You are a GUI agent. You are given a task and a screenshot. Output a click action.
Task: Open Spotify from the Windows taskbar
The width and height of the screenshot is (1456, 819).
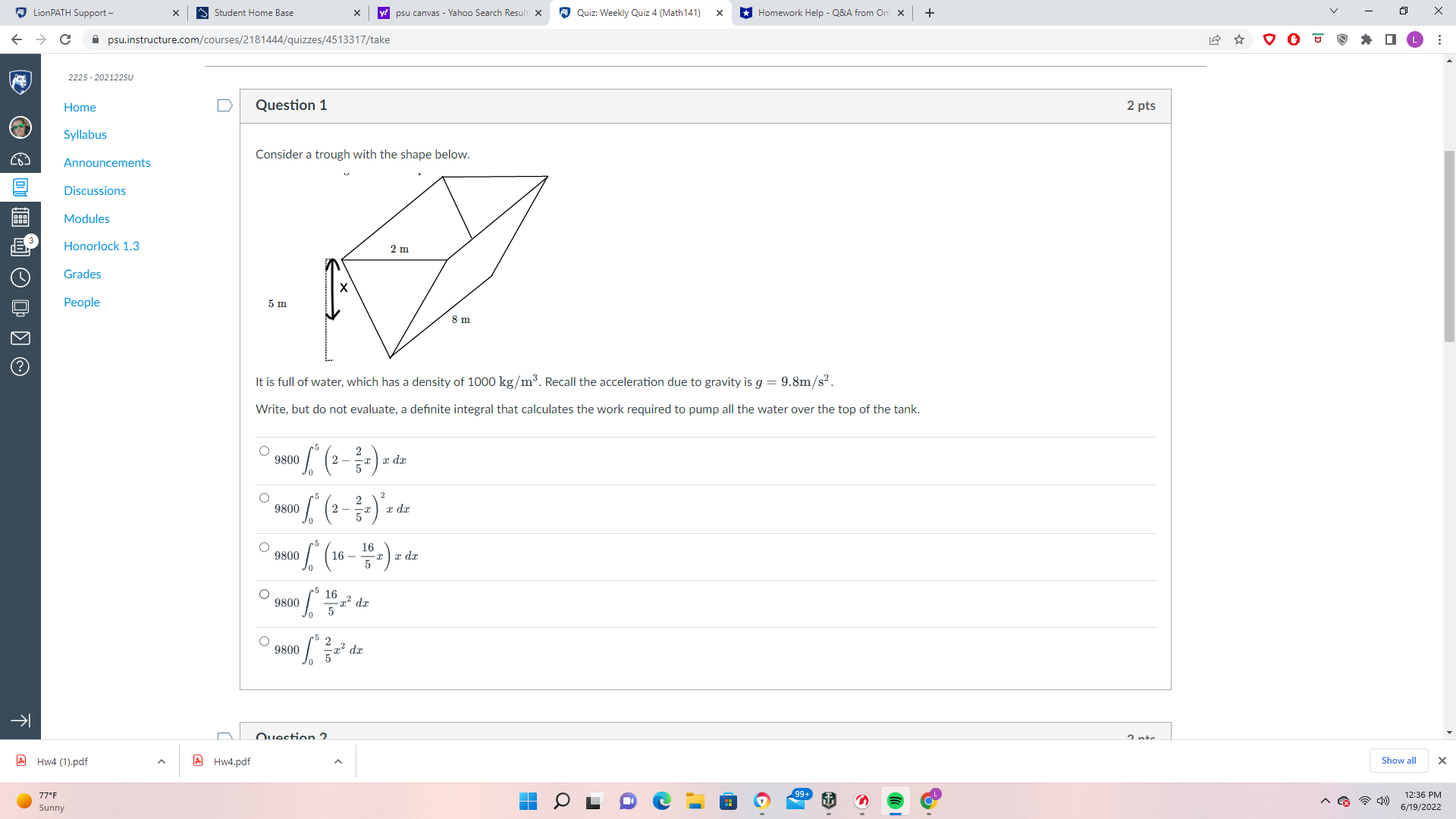tap(896, 801)
